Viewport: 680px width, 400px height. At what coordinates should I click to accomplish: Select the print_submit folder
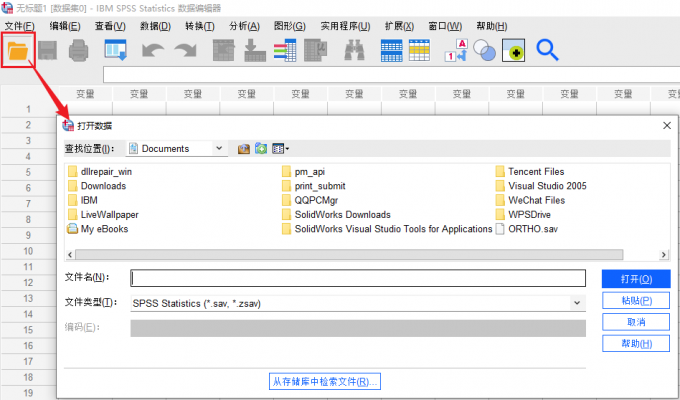click(314, 186)
